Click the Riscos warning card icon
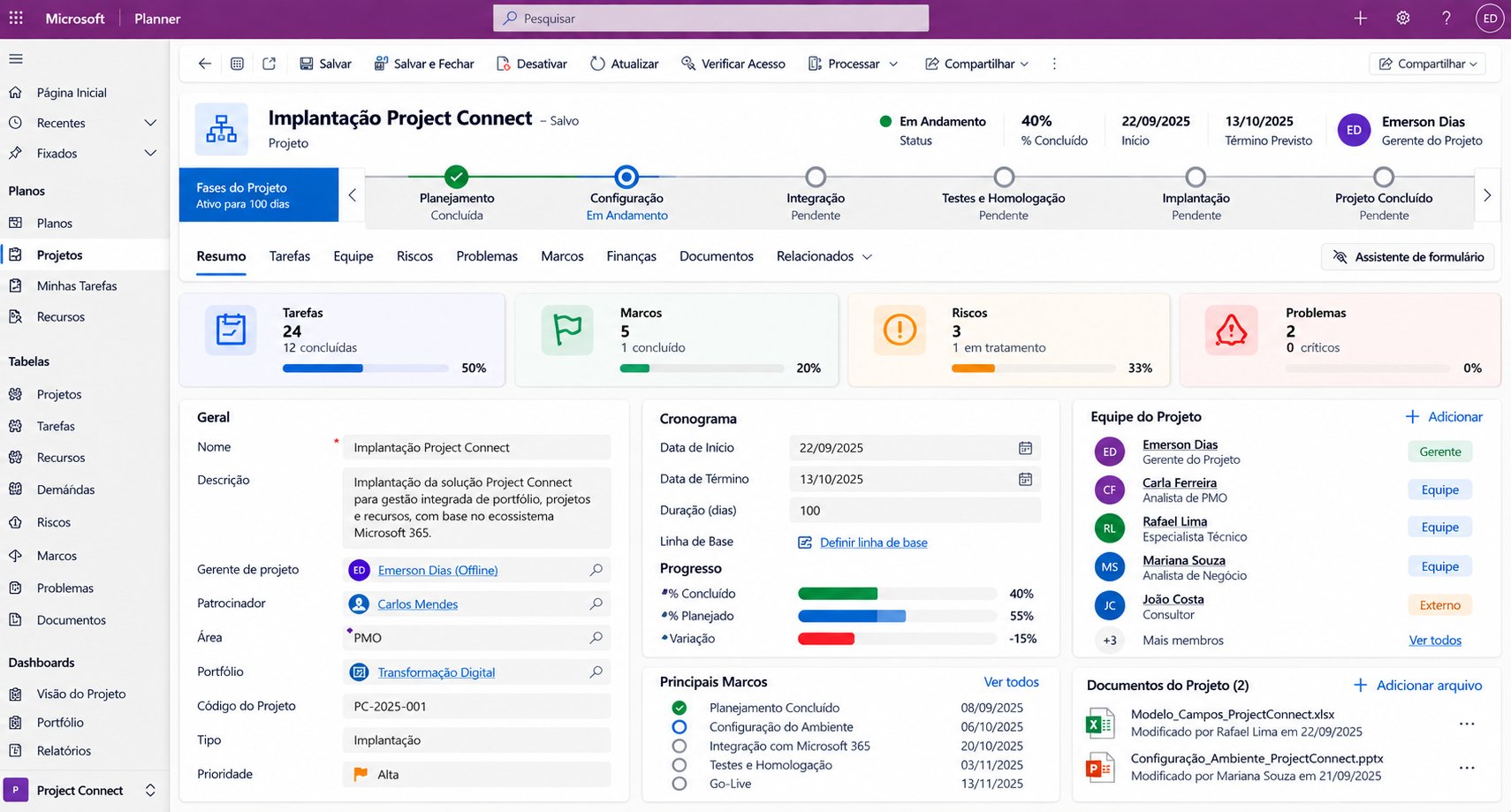Viewport: 1511px width, 812px height. (900, 330)
